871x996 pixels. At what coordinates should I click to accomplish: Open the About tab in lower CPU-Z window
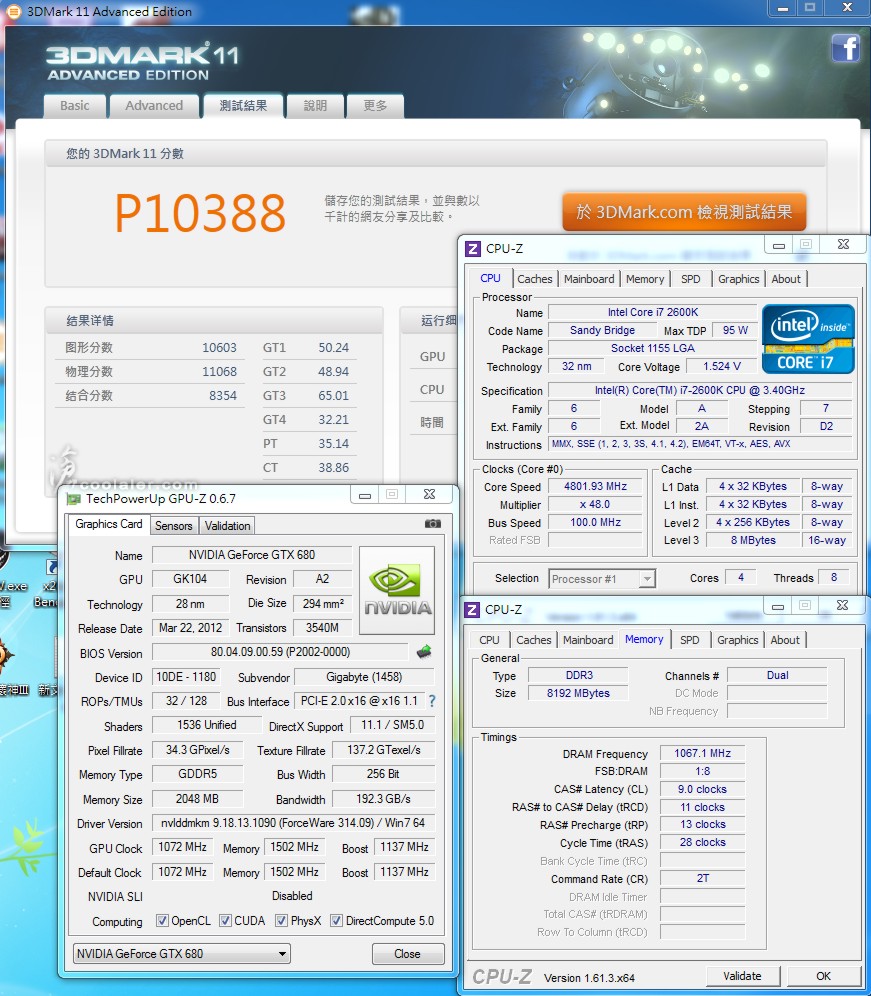[x=785, y=640]
